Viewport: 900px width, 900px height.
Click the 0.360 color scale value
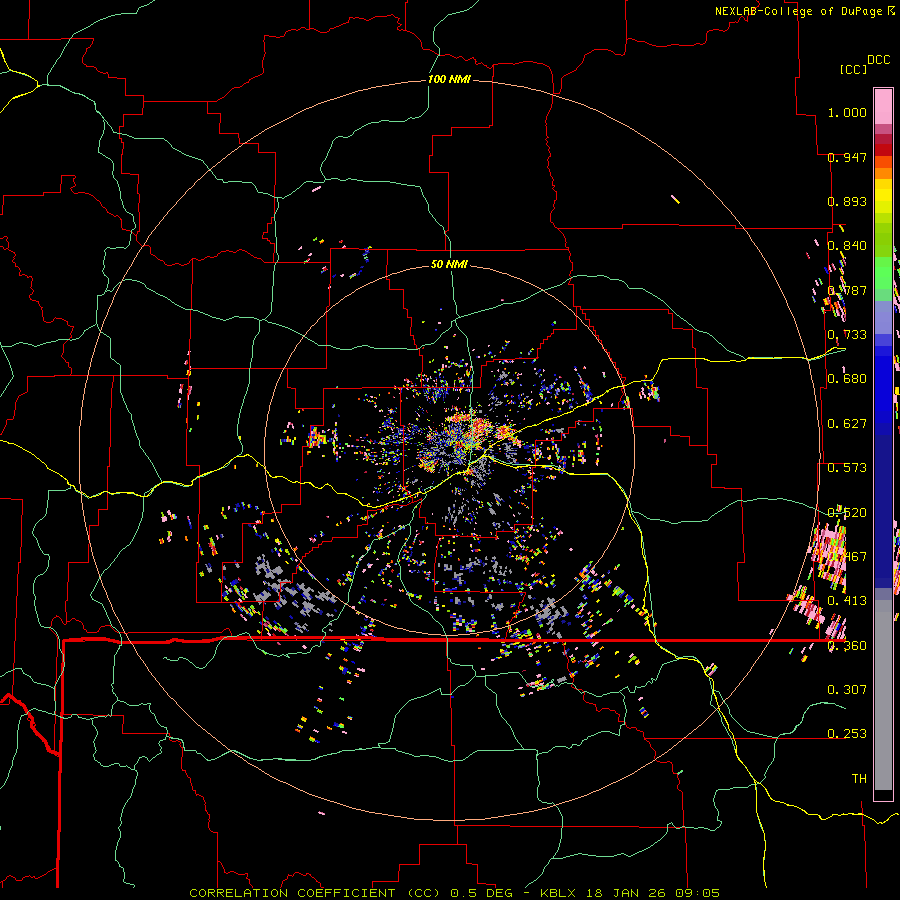point(847,646)
